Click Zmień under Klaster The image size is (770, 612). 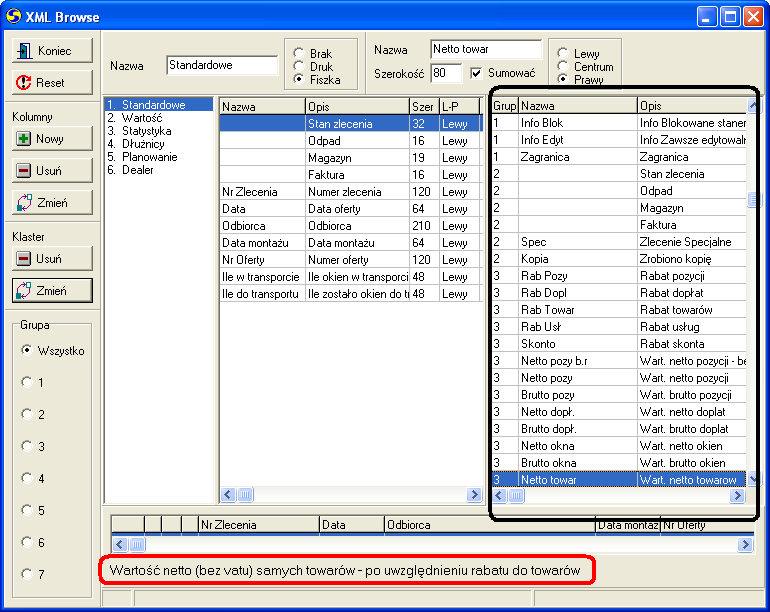click(x=52, y=290)
